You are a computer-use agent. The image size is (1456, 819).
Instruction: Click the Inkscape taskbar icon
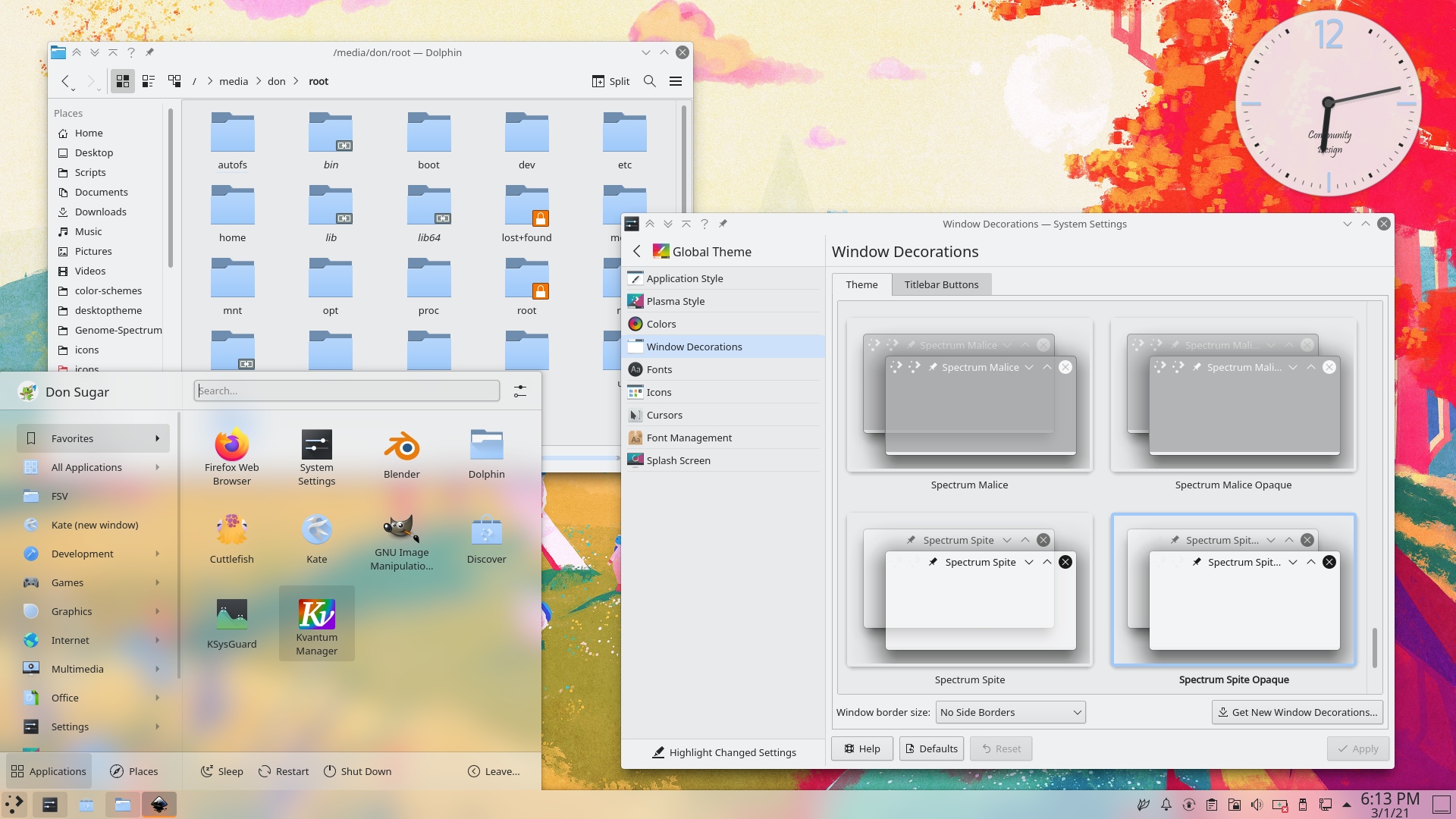[x=159, y=805]
